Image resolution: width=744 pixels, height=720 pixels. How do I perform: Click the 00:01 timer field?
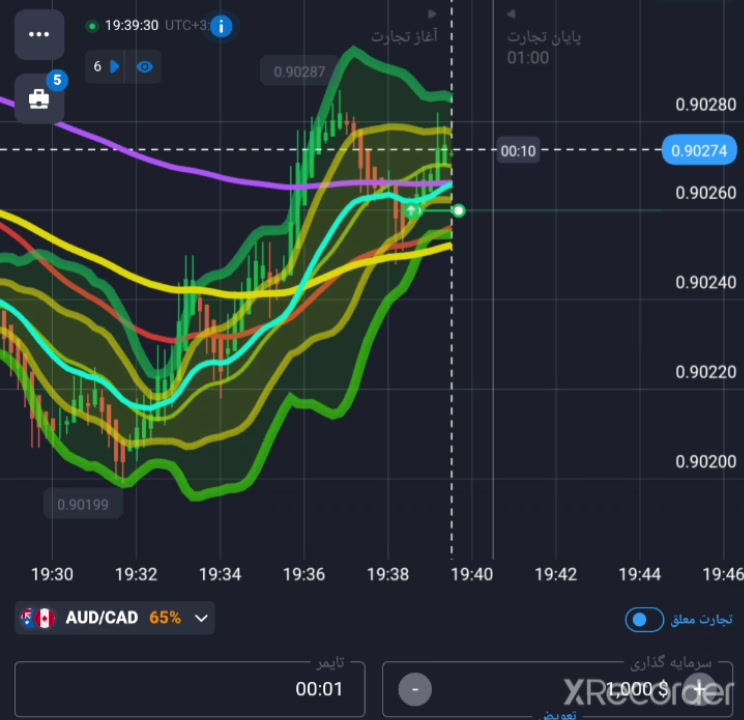coord(190,689)
